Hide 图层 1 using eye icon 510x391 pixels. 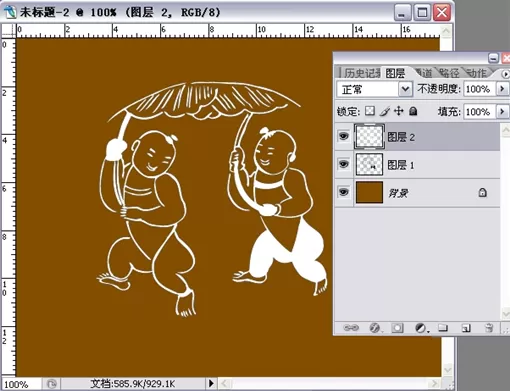[344, 164]
